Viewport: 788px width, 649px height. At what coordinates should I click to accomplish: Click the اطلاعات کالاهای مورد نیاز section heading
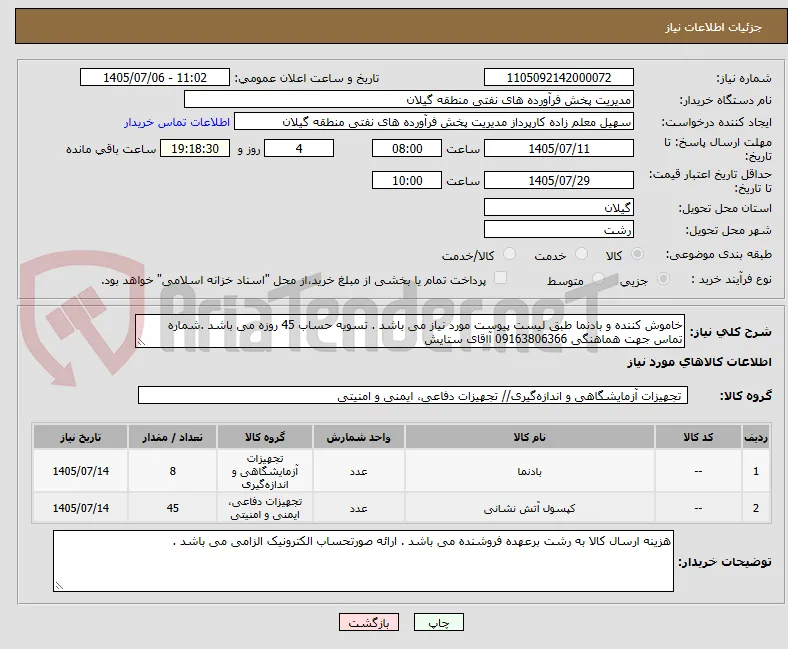pyautogui.click(x=699, y=362)
